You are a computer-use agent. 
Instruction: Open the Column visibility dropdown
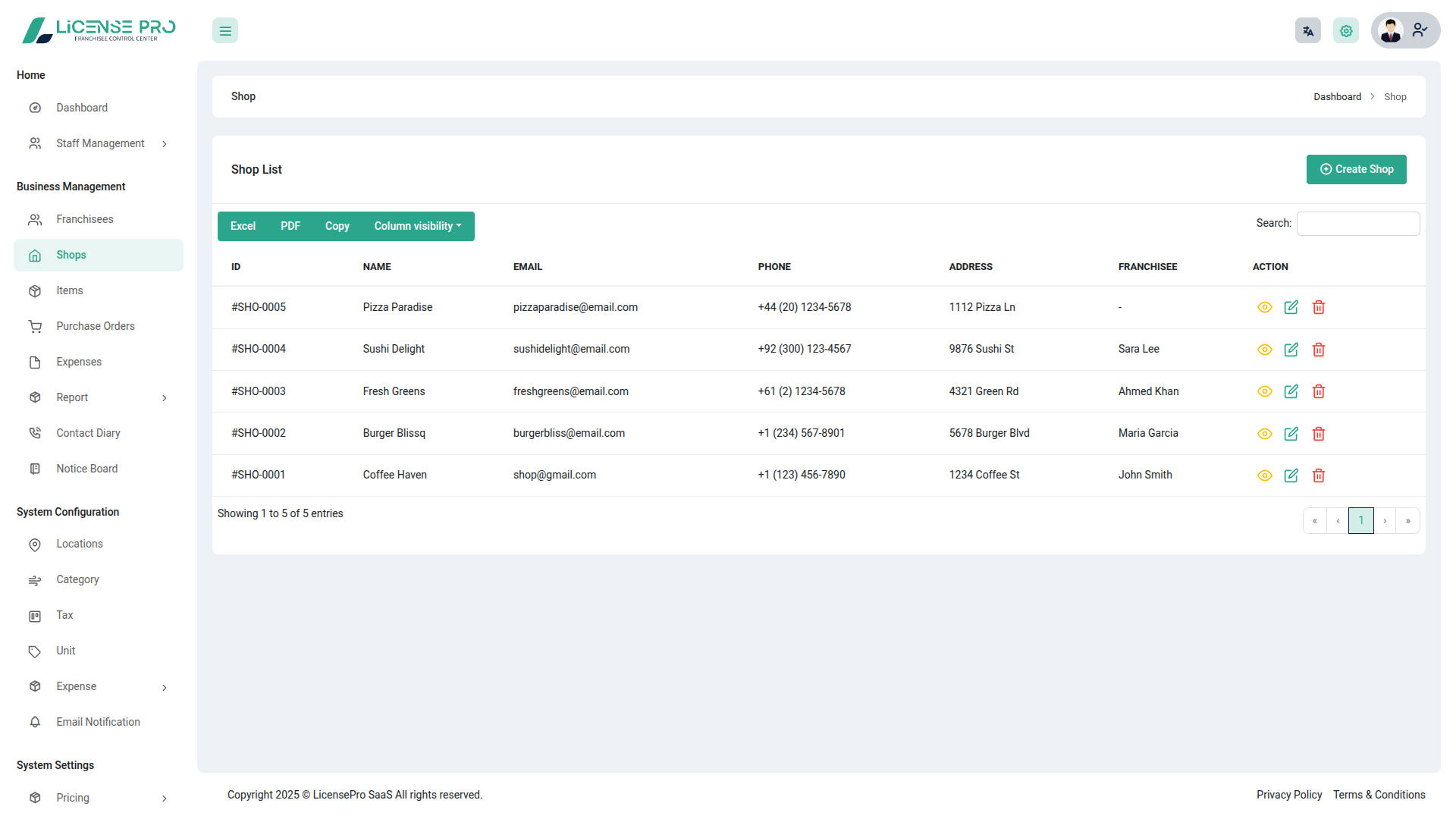(x=417, y=226)
